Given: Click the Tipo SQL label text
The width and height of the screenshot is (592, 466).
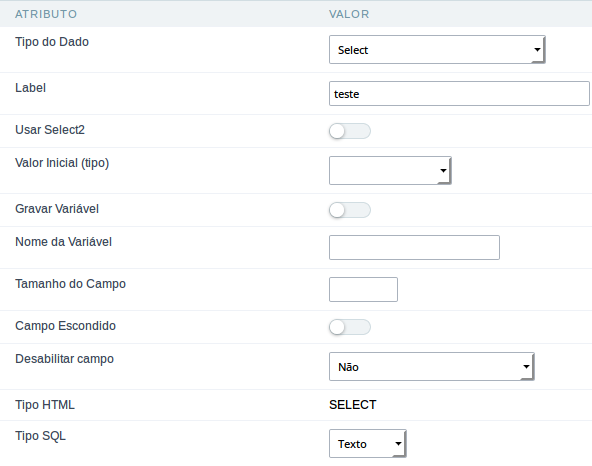Looking at the screenshot, I should [x=40, y=436].
